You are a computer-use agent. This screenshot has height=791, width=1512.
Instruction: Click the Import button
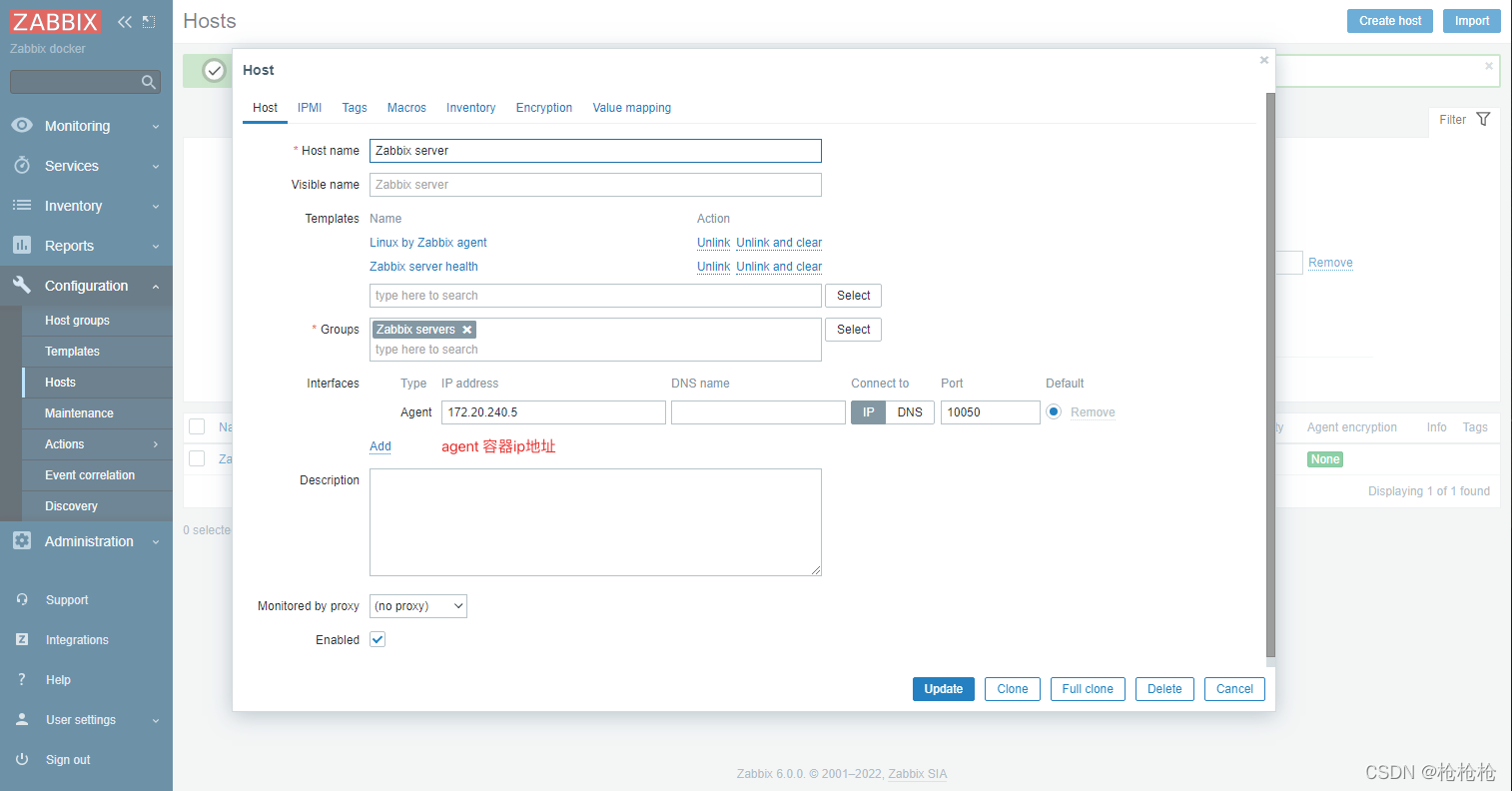coord(1472,21)
